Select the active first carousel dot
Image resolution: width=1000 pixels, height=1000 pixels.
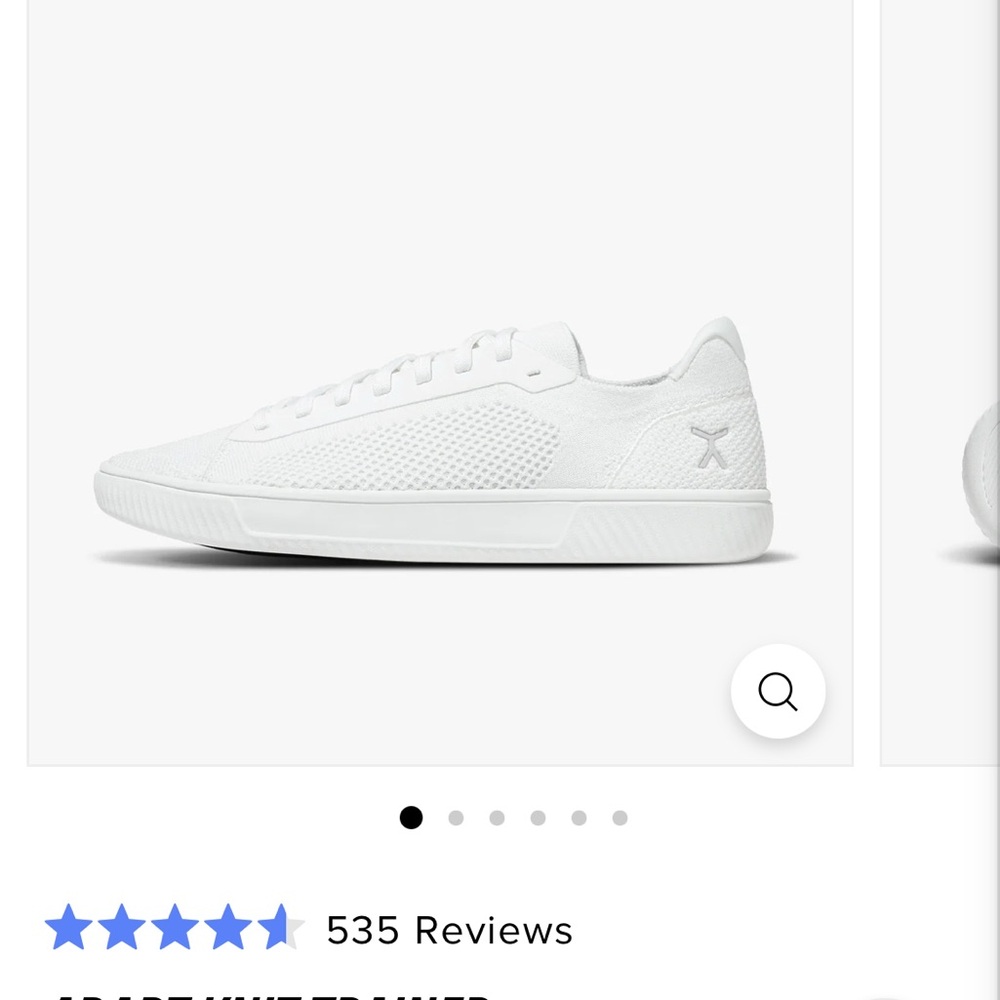click(410, 818)
